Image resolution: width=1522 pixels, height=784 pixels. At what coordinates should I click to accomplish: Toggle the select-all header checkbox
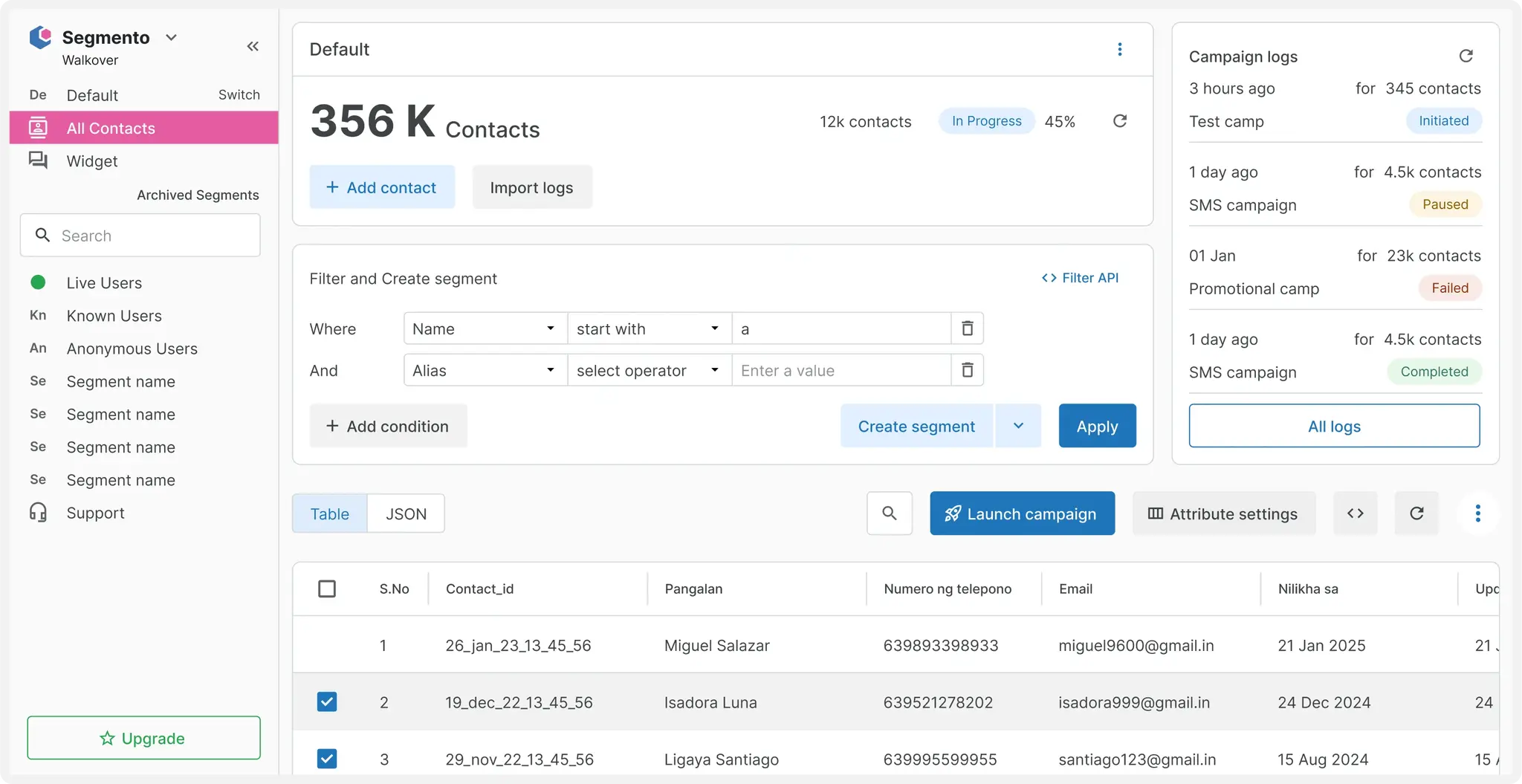coord(327,589)
